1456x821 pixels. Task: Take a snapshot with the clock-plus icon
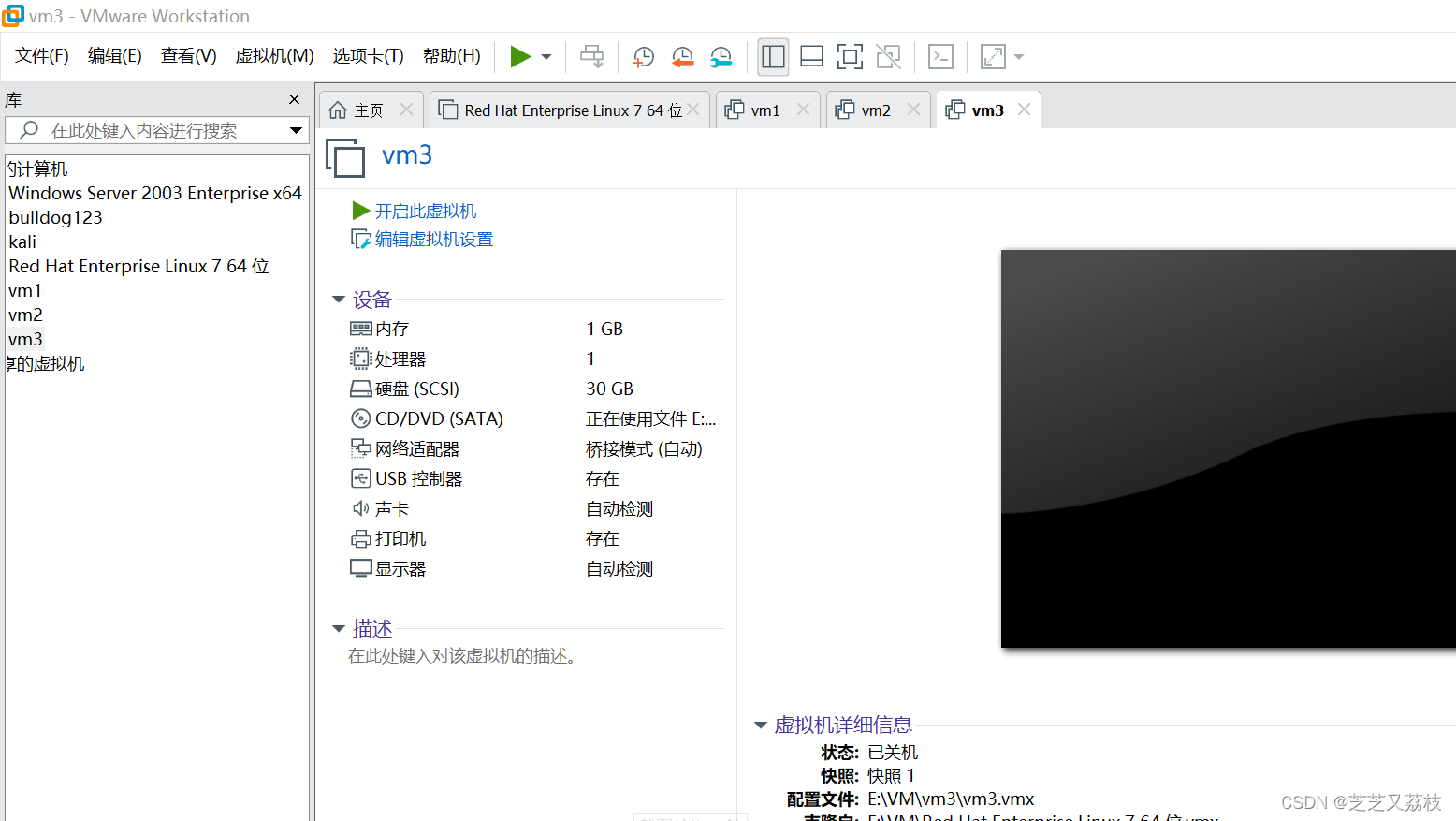tap(643, 57)
